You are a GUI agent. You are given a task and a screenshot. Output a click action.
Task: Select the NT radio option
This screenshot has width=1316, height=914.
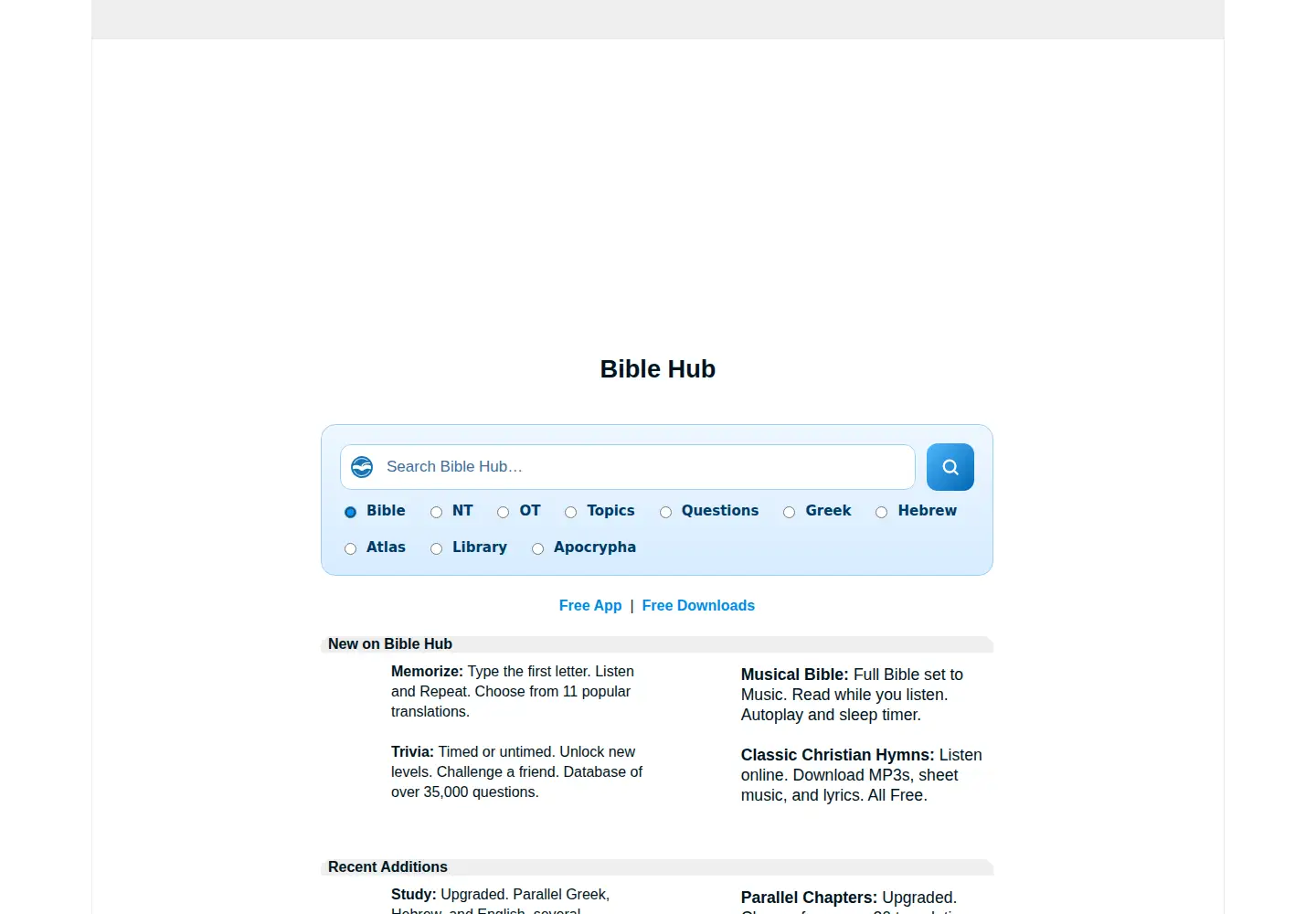tap(436, 512)
